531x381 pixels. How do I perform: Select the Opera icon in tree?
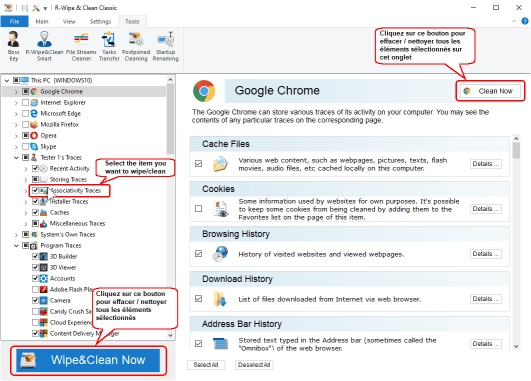click(34, 135)
